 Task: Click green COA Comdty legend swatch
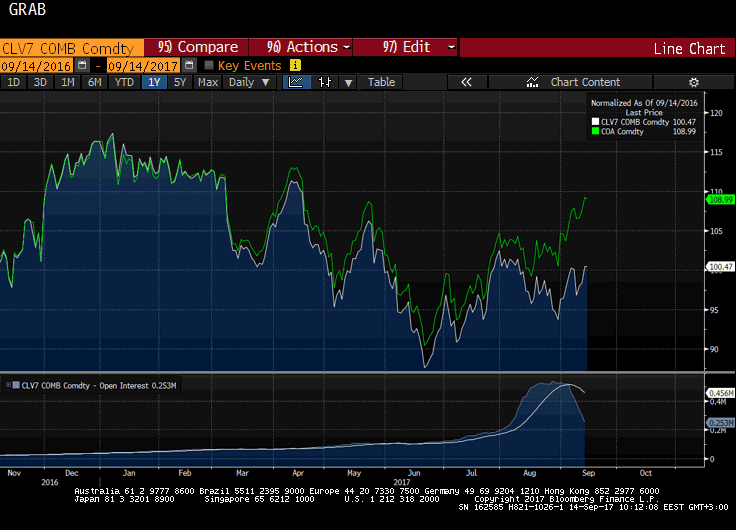click(594, 131)
